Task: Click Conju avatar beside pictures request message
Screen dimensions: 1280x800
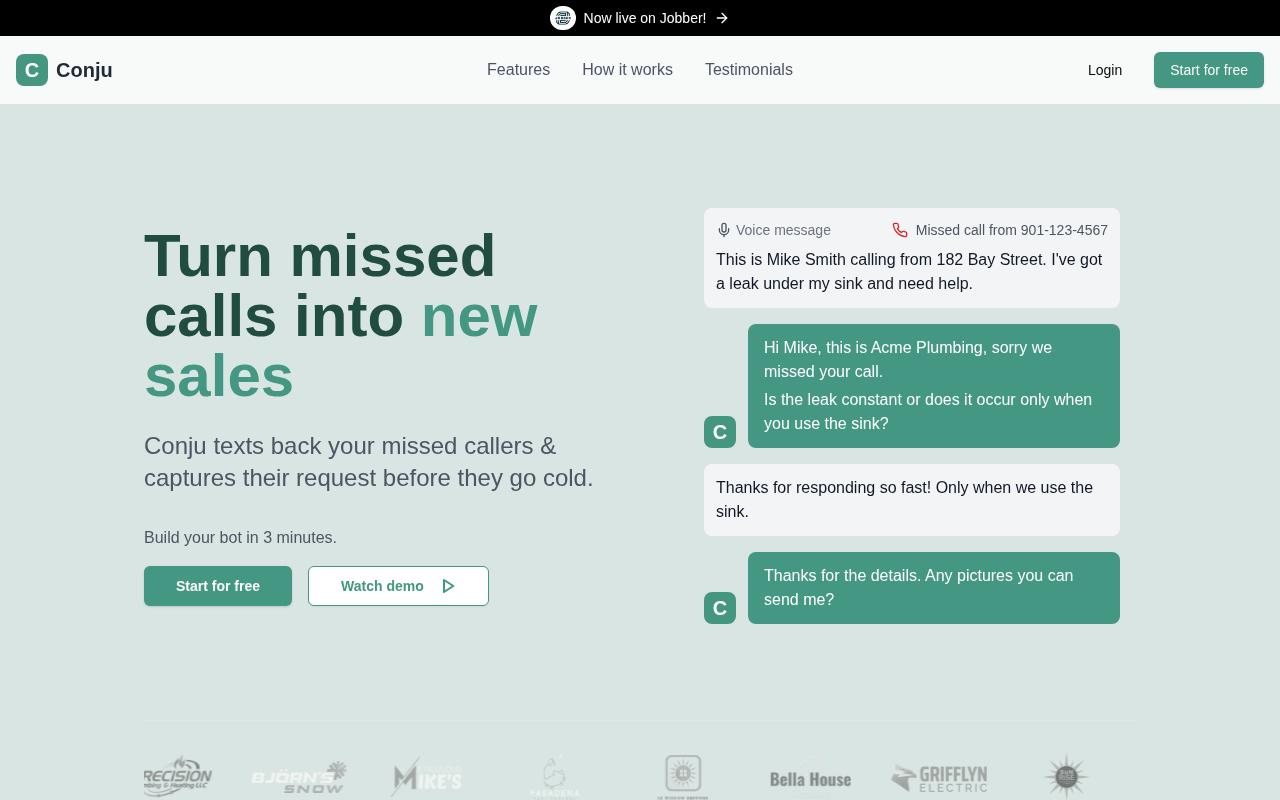Action: coord(720,608)
